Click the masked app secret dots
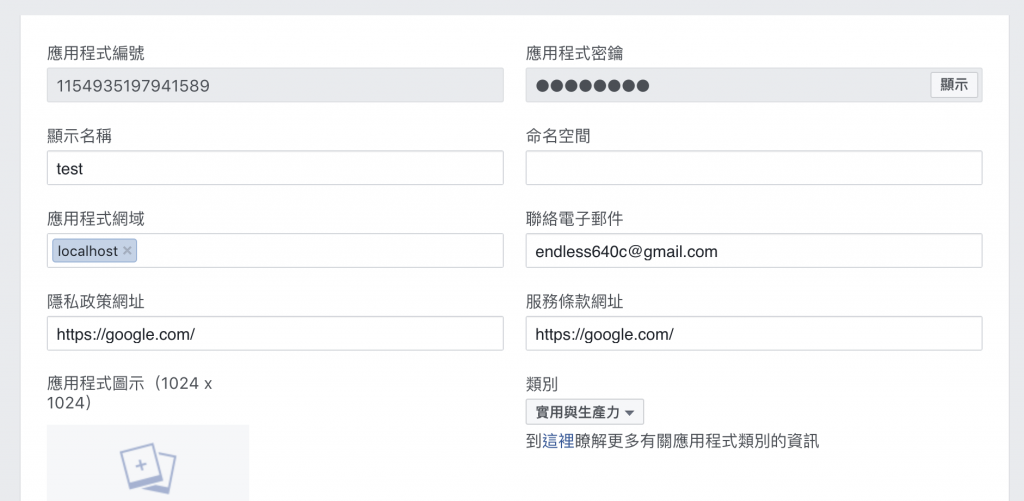The width and height of the screenshot is (1024, 501). (592, 86)
